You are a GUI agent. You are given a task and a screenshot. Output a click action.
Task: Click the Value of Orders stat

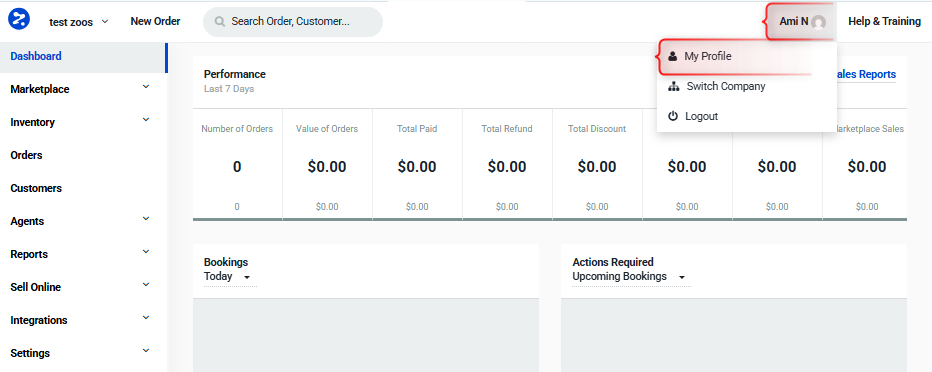tap(327, 165)
